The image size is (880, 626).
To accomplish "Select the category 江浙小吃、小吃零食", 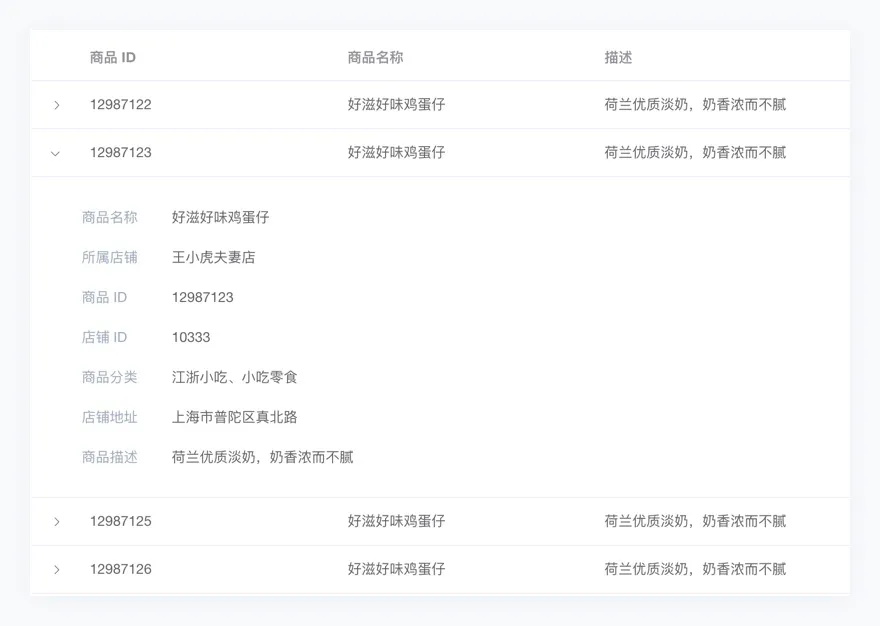I will 239,377.
